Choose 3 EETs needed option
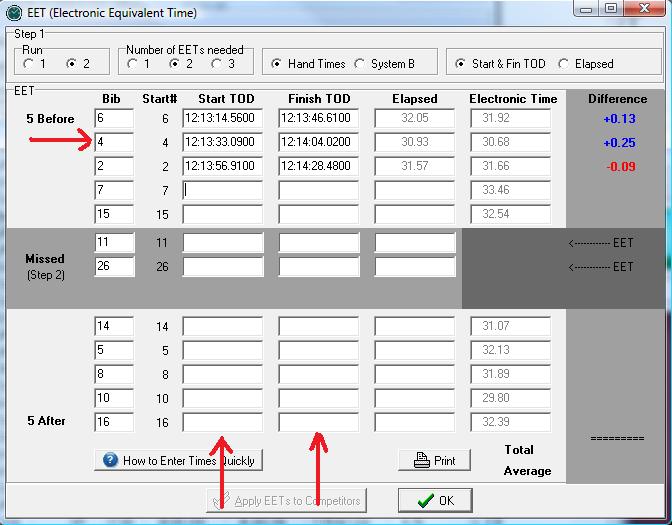The height and width of the screenshot is (525, 672). pyautogui.click(x=217, y=64)
